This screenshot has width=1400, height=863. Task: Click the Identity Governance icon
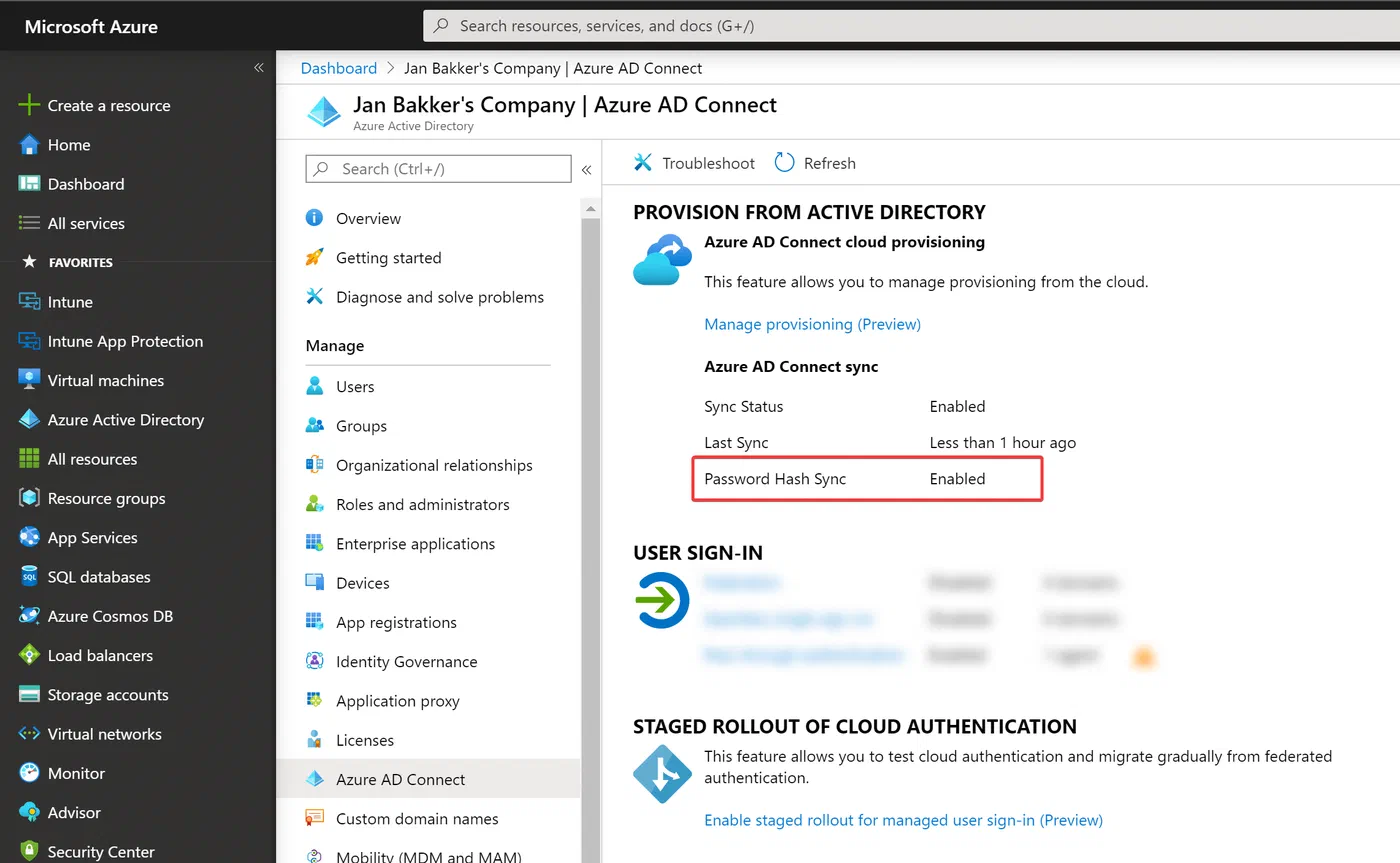pos(315,661)
